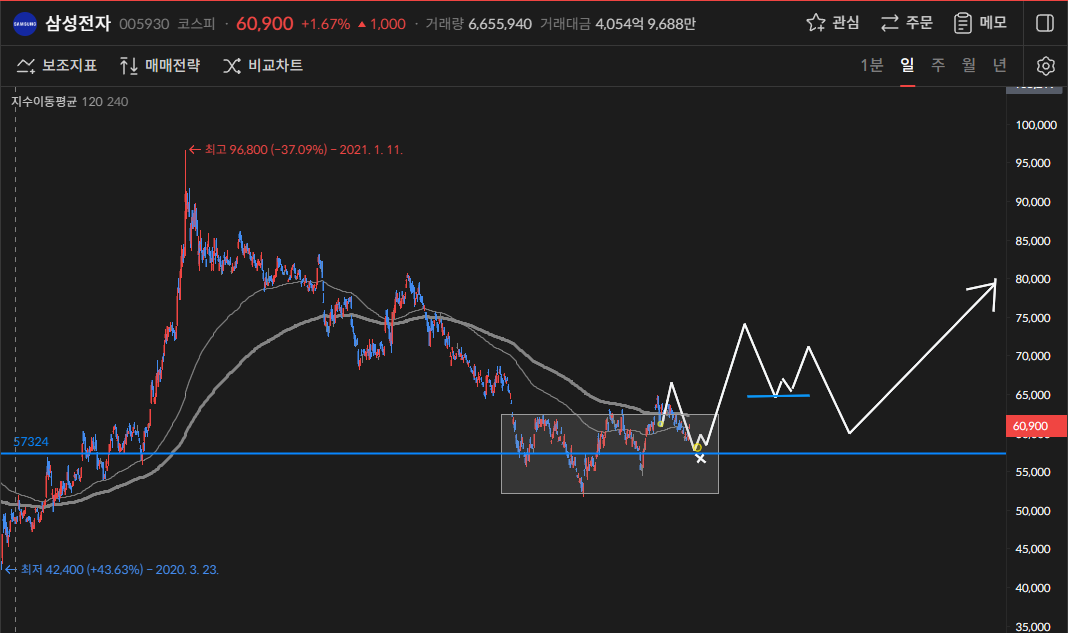The image size is (1068, 633).
Task: Click the current price 60,900 in header
Action: pyautogui.click(x=264, y=24)
